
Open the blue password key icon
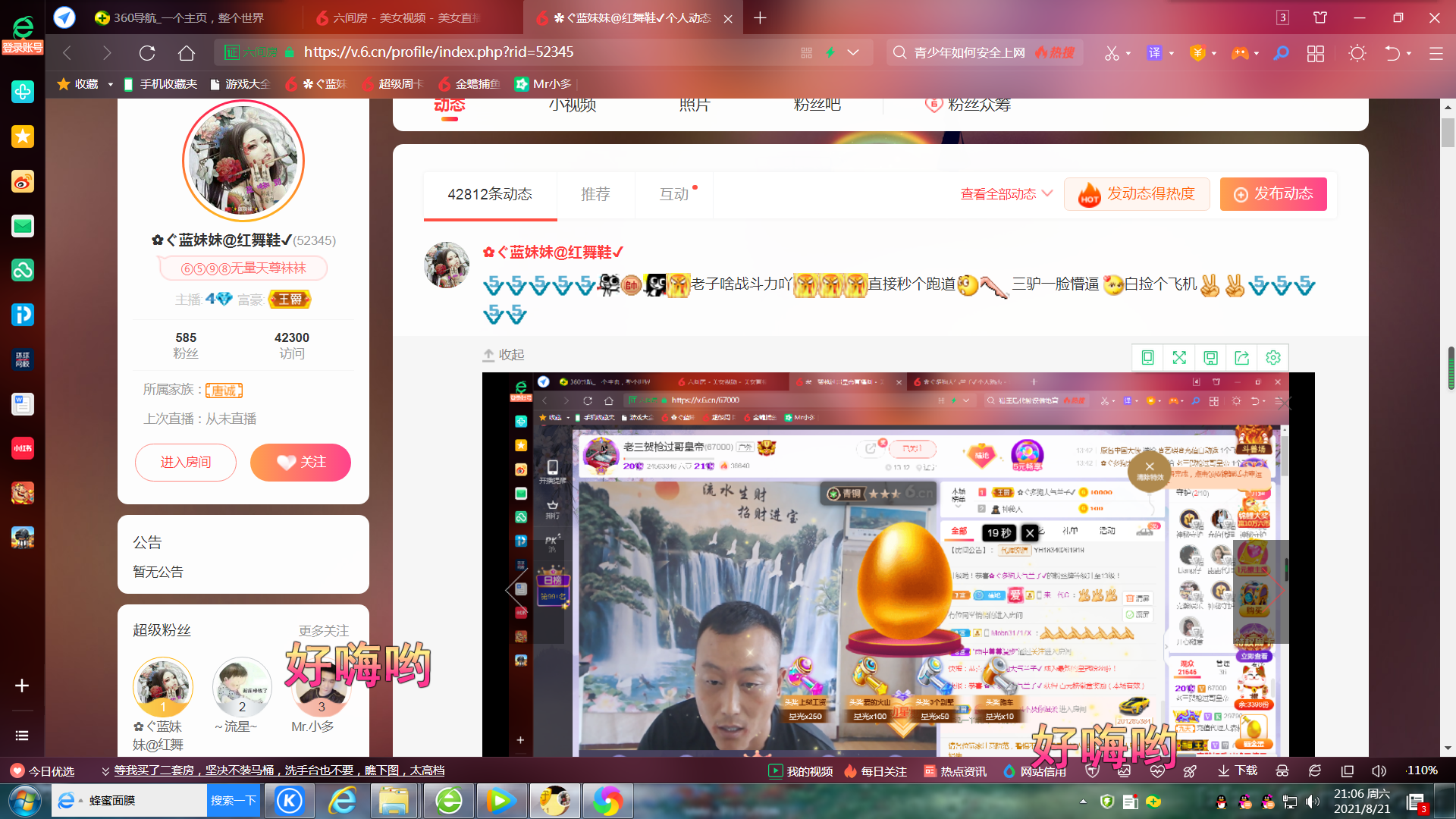tap(1281, 53)
